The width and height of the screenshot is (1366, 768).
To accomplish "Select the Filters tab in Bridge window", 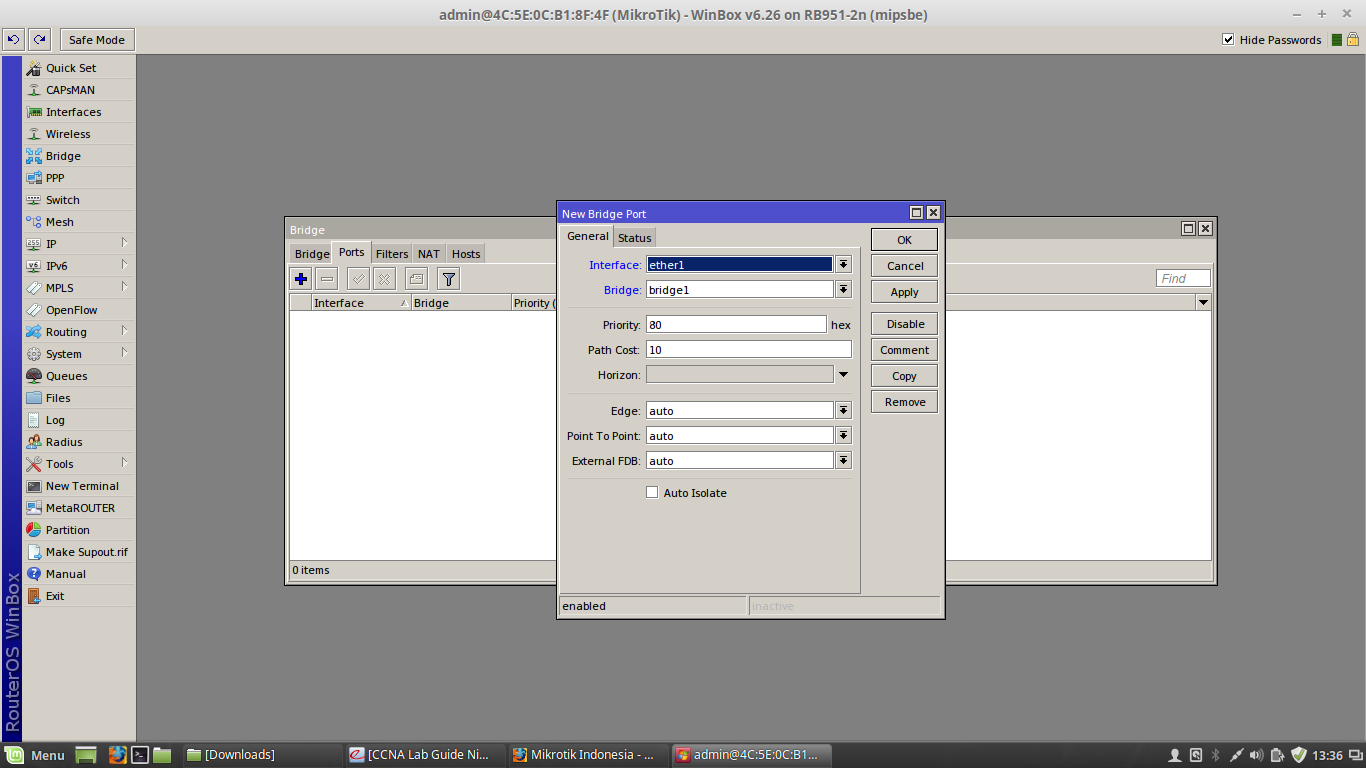I will click(391, 253).
